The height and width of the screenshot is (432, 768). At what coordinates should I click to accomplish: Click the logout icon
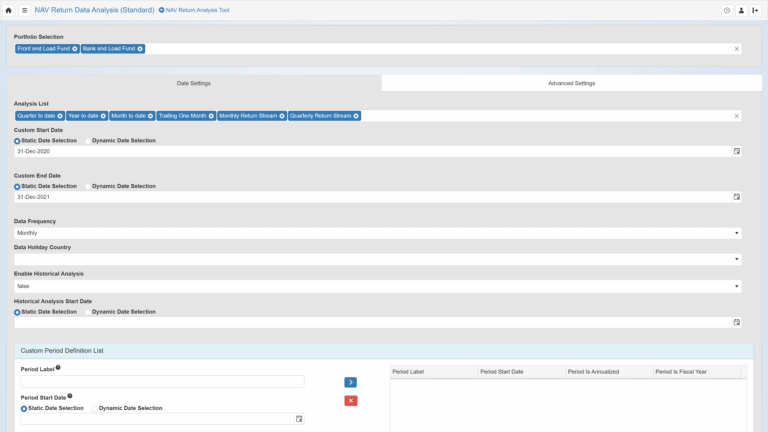[755, 10]
